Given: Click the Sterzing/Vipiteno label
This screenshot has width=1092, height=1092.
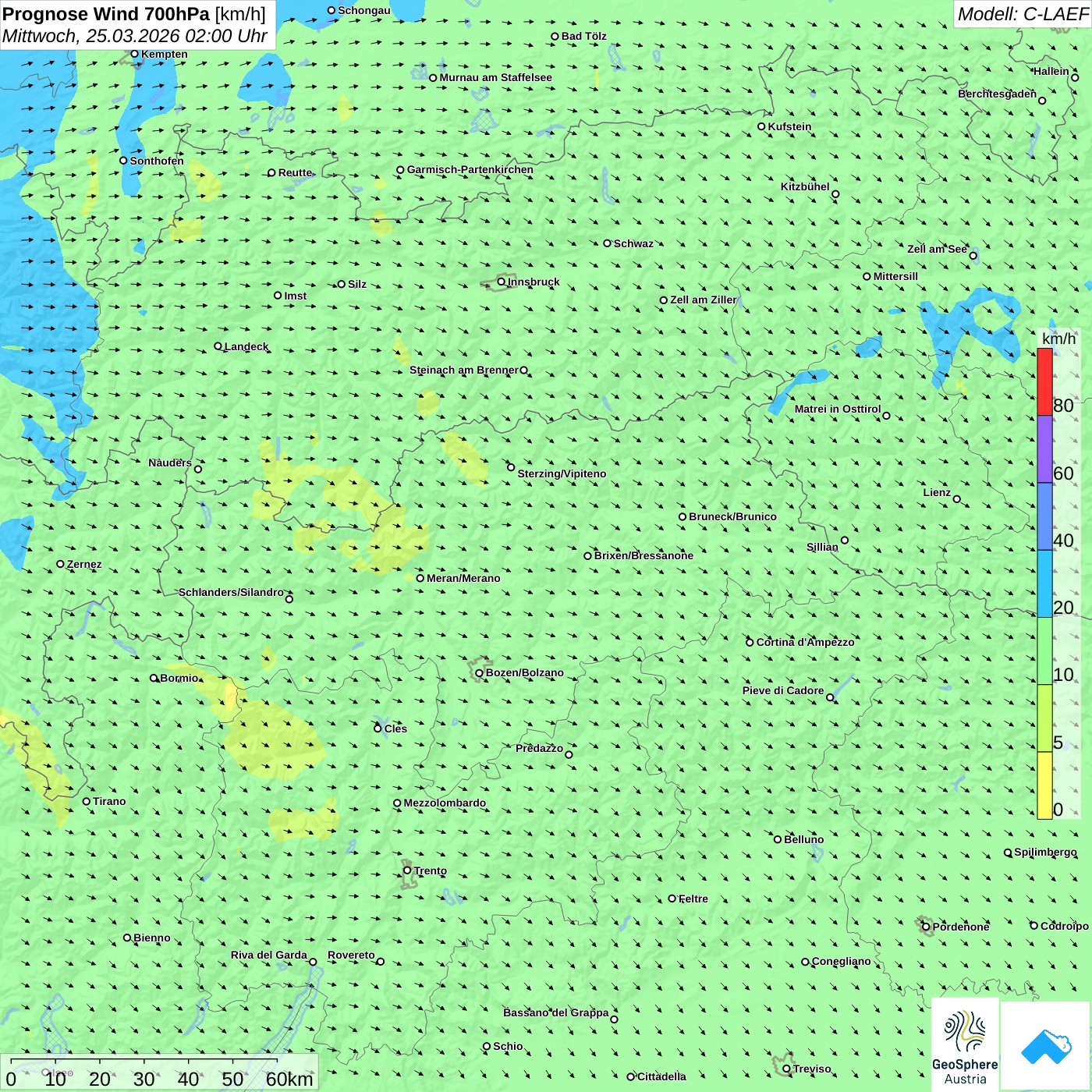Looking at the screenshot, I should point(562,473).
